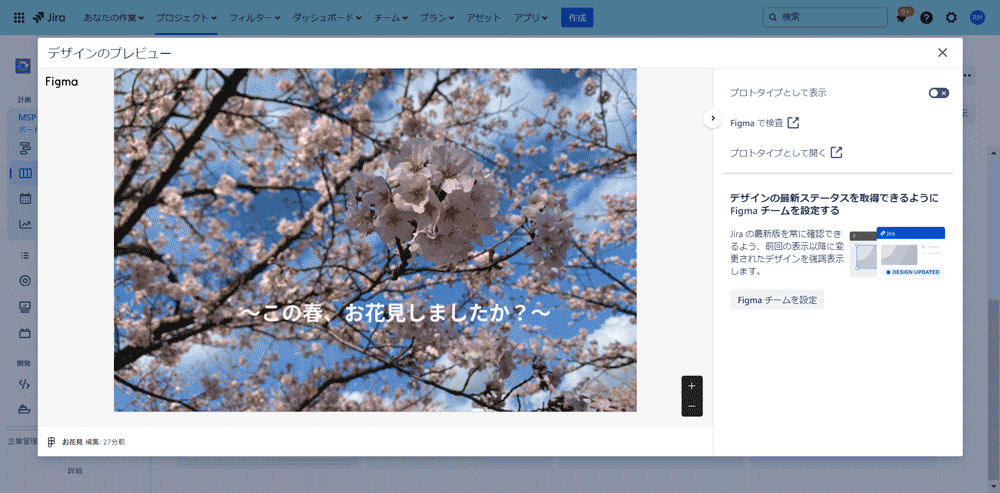The width and height of the screenshot is (1000, 493).
Task: Open calendar icon in left sidebar
Action: tap(26, 199)
